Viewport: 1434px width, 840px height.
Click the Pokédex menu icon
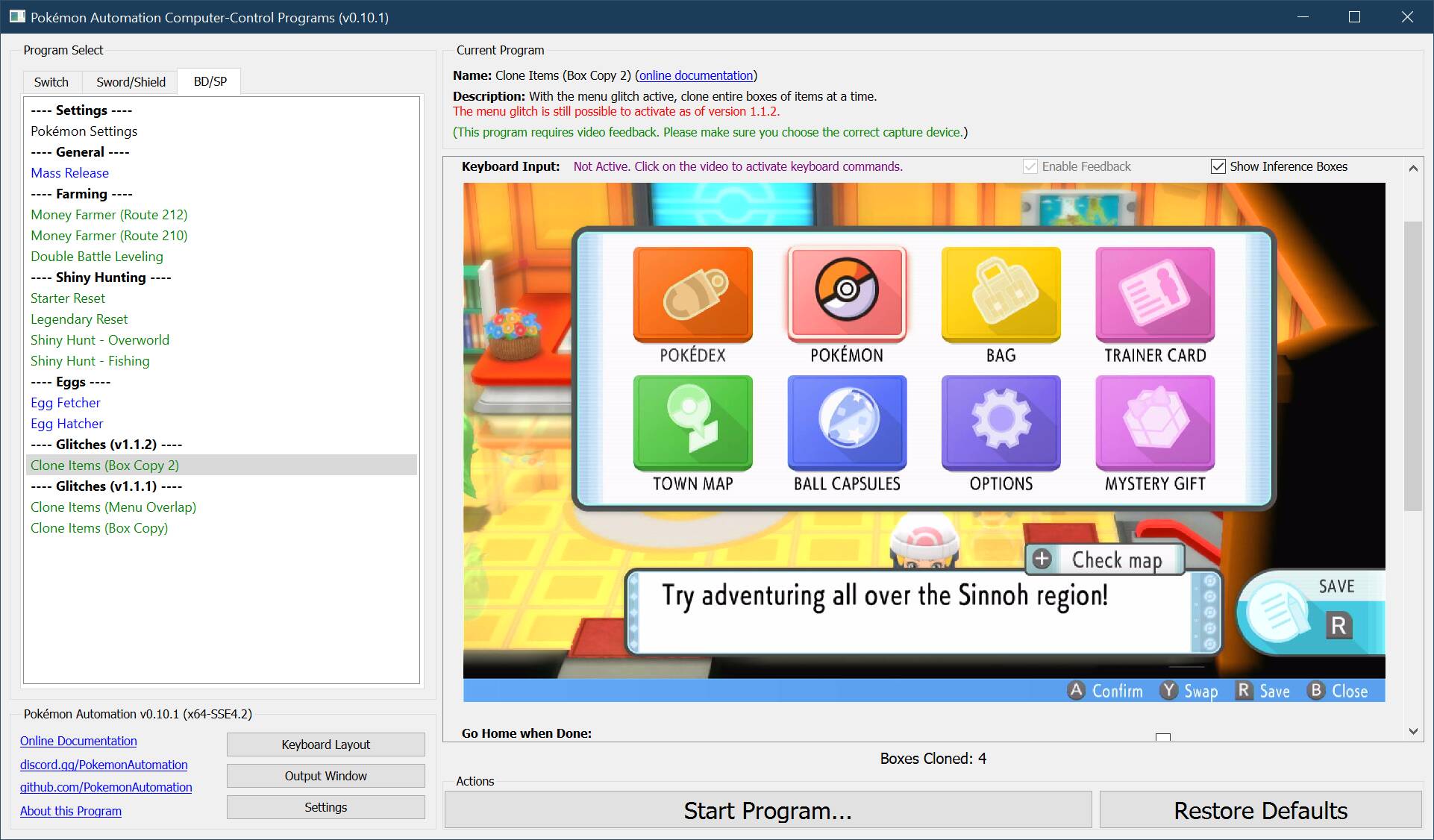(x=692, y=294)
